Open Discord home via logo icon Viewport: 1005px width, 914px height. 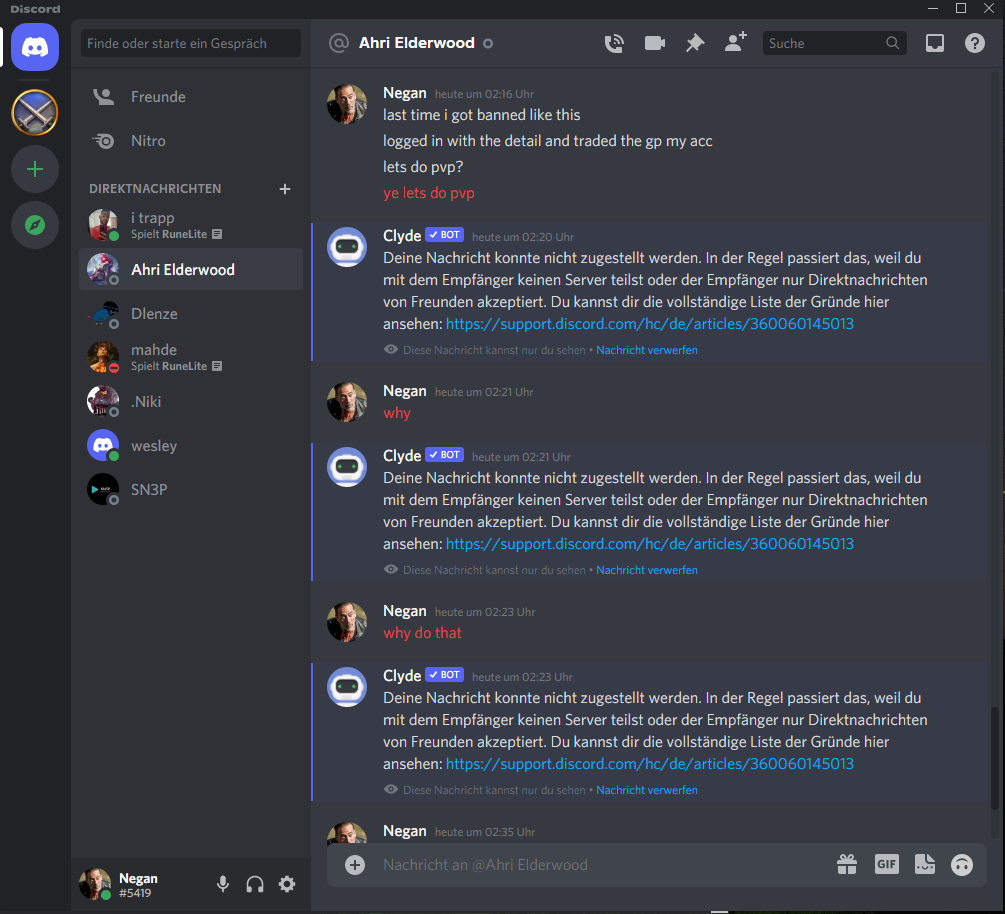coord(35,47)
